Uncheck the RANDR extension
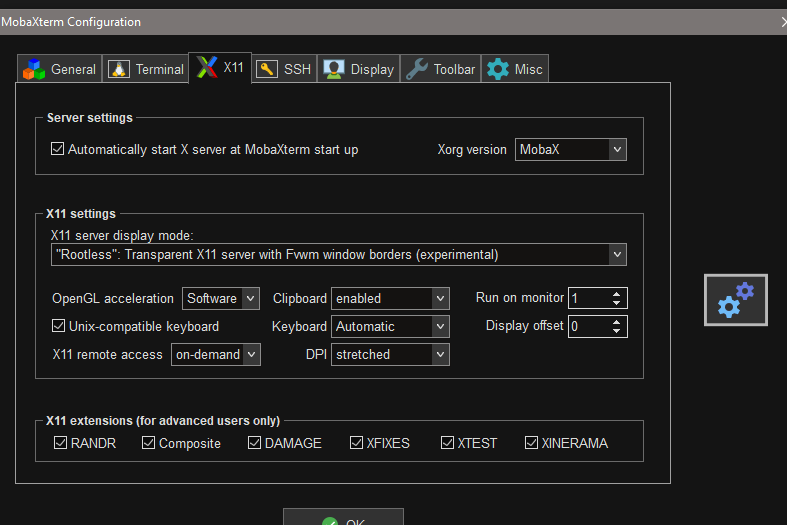Viewport: 787px width, 525px height. 59,443
